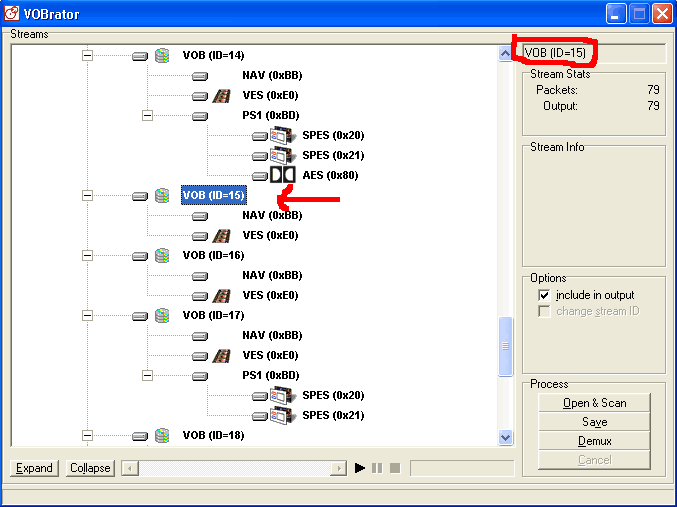Collapse PS1 (0xBD) under VOB 14
Image resolution: width=677 pixels, height=507 pixels.
click(147, 115)
